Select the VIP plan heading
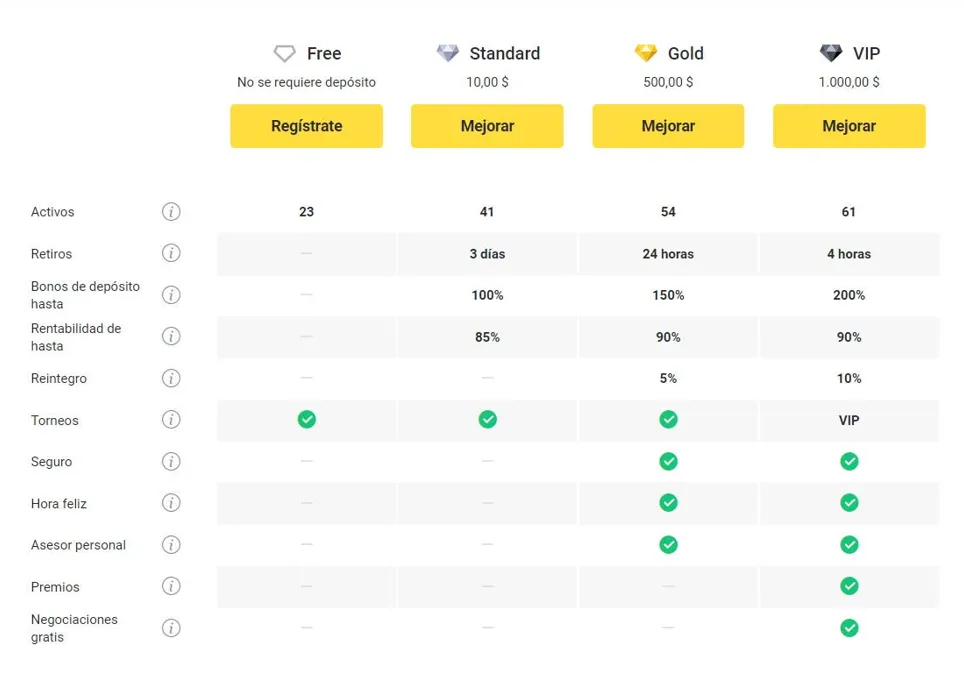 [x=866, y=54]
